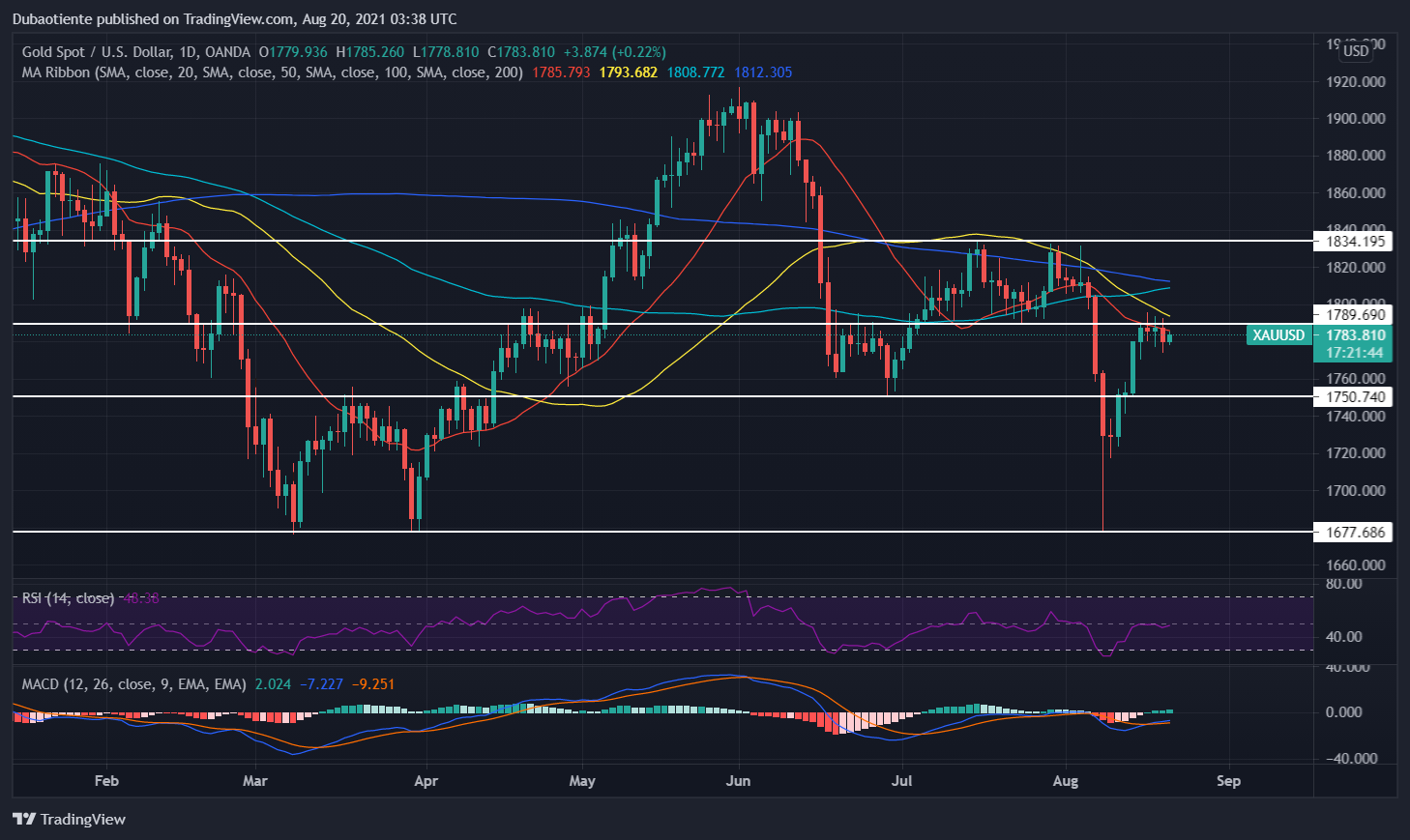Click the Close price C1783.810
This screenshot has width=1410, height=840.
click(521, 52)
